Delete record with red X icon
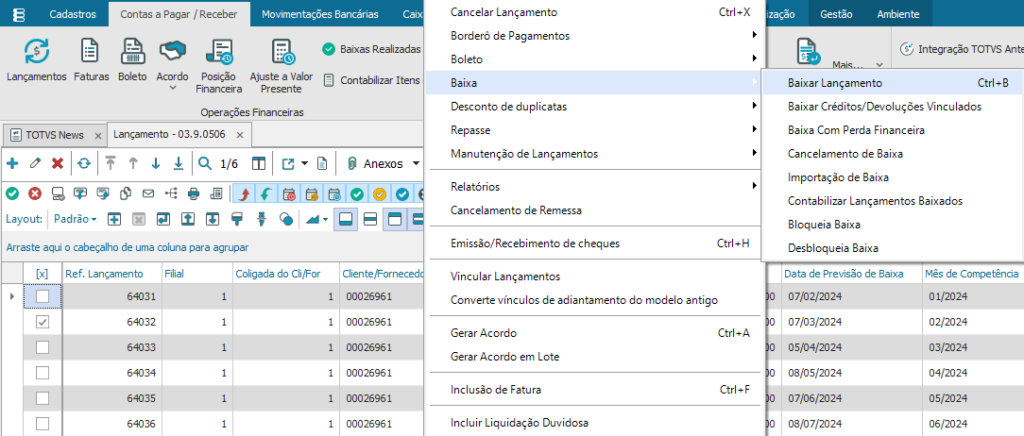 click(57, 163)
